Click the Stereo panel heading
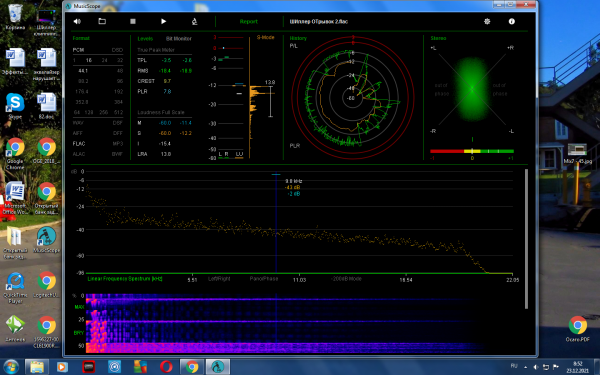This screenshot has height=375, width=600. click(438, 38)
